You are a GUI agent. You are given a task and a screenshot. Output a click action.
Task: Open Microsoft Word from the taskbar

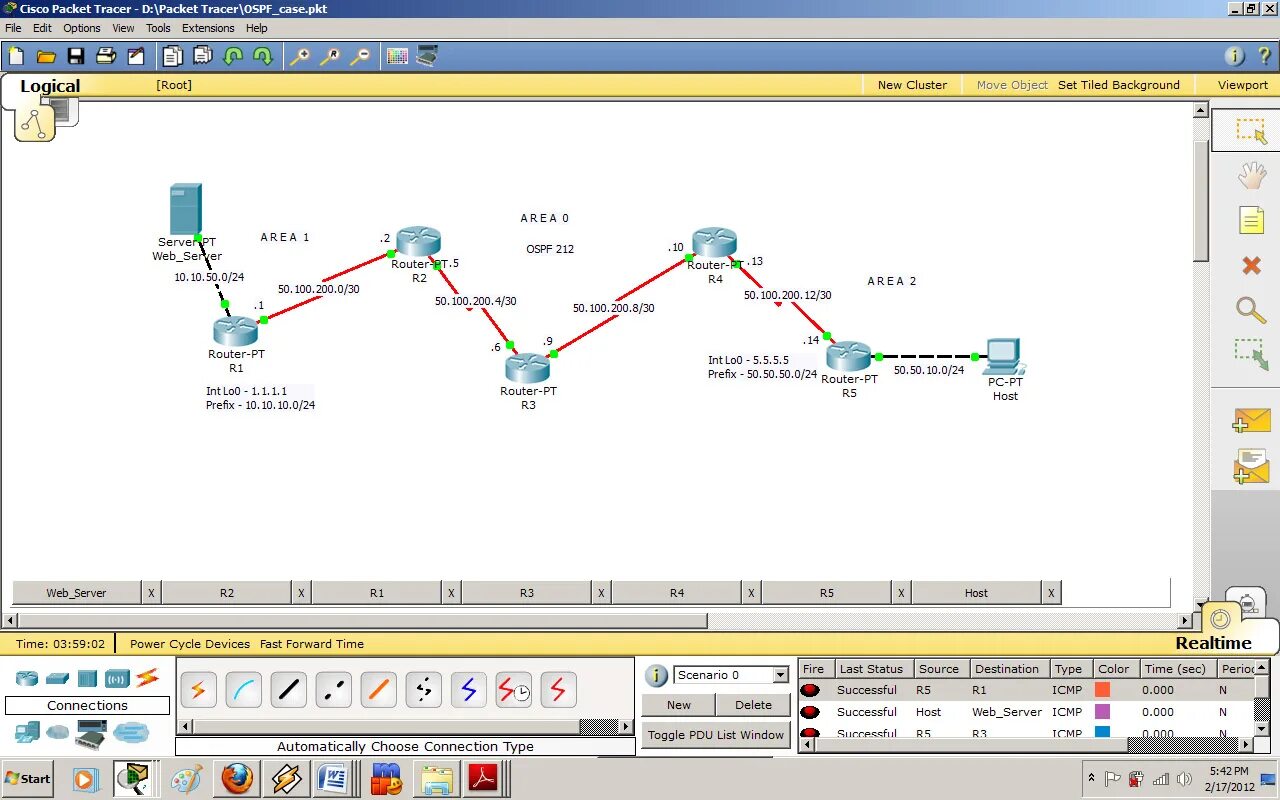tap(333, 778)
